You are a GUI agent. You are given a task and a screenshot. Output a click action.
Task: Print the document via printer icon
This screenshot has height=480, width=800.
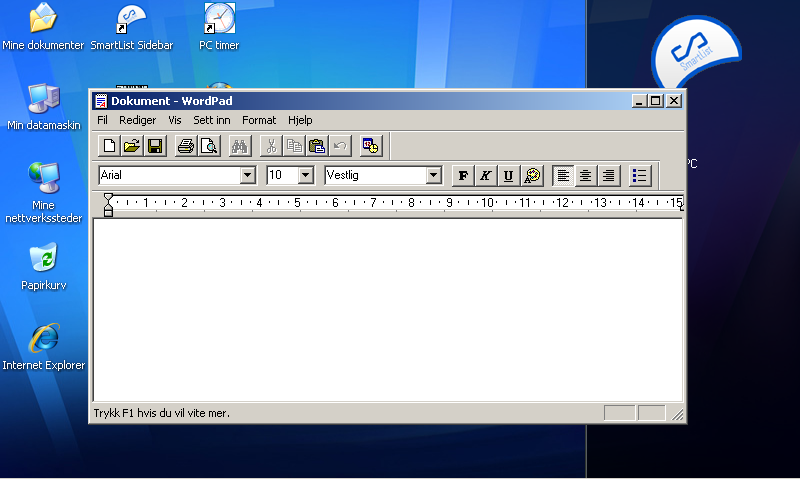point(186,146)
